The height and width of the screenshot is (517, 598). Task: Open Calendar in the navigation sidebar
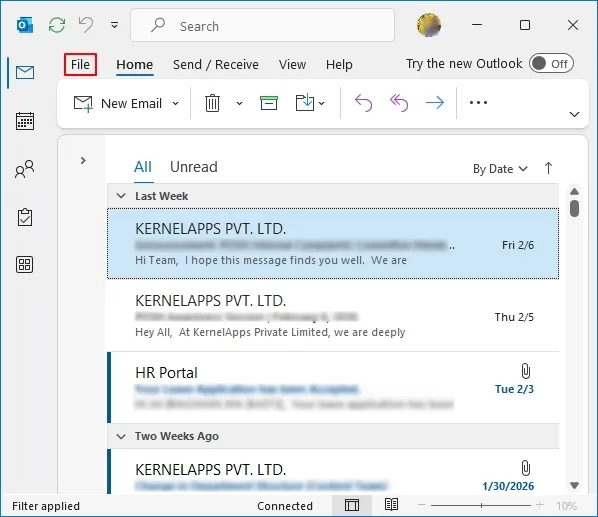[25, 121]
